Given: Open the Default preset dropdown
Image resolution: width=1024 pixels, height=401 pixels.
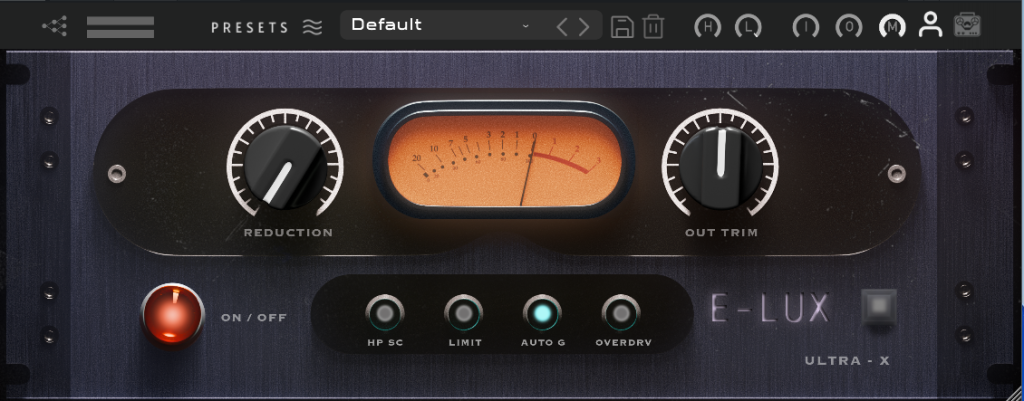Looking at the screenshot, I should pyautogui.click(x=470, y=25).
